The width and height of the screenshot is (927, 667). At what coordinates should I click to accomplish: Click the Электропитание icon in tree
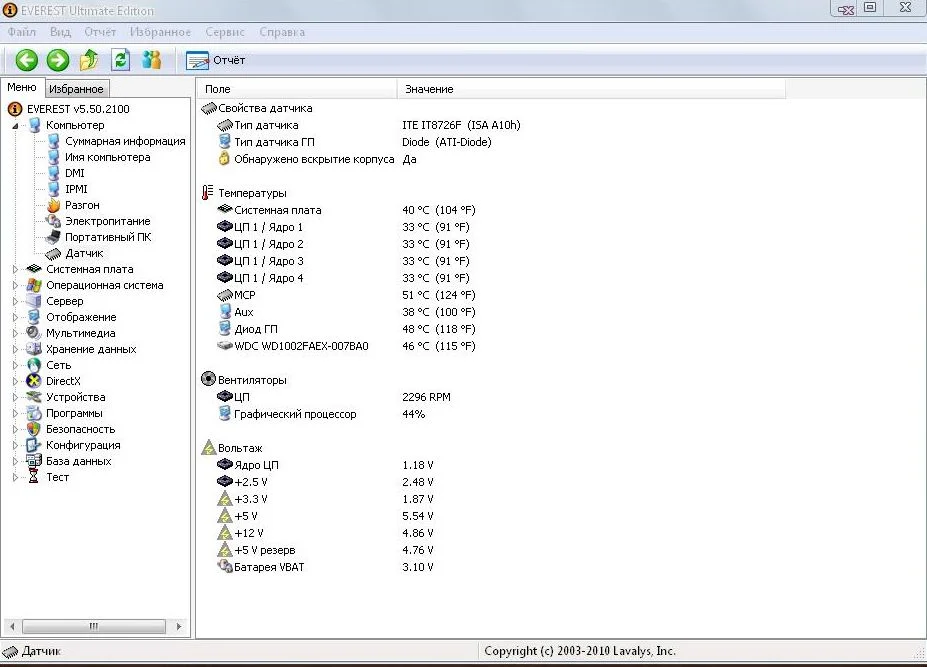coord(54,221)
